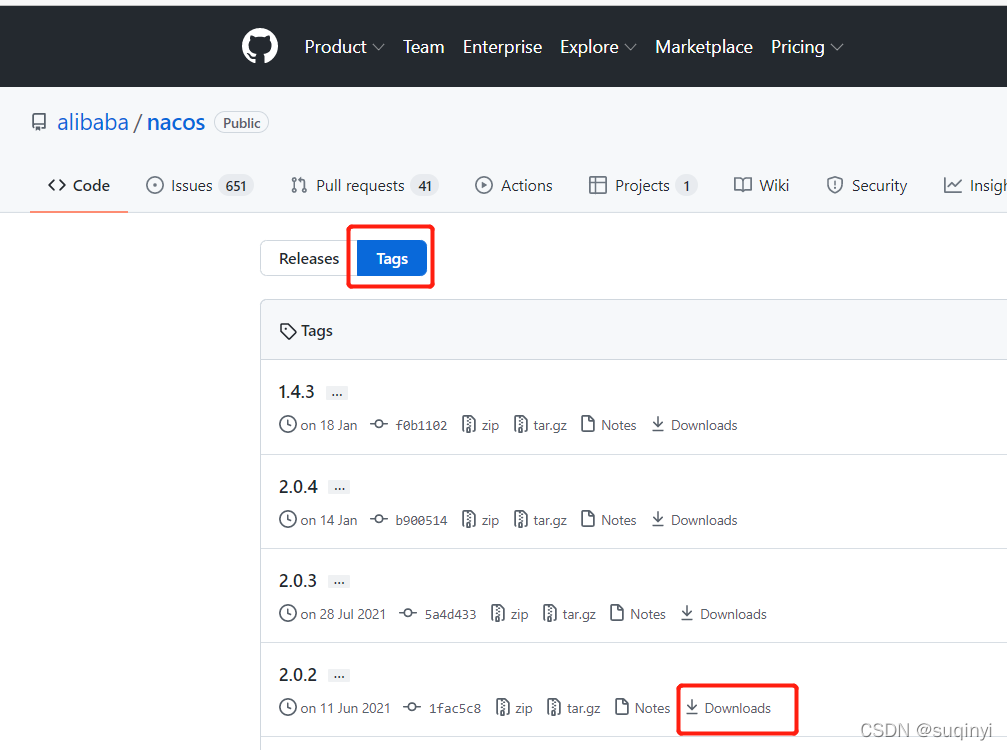Click the Issues count badge 651
The image size is (1007, 750).
point(236,186)
